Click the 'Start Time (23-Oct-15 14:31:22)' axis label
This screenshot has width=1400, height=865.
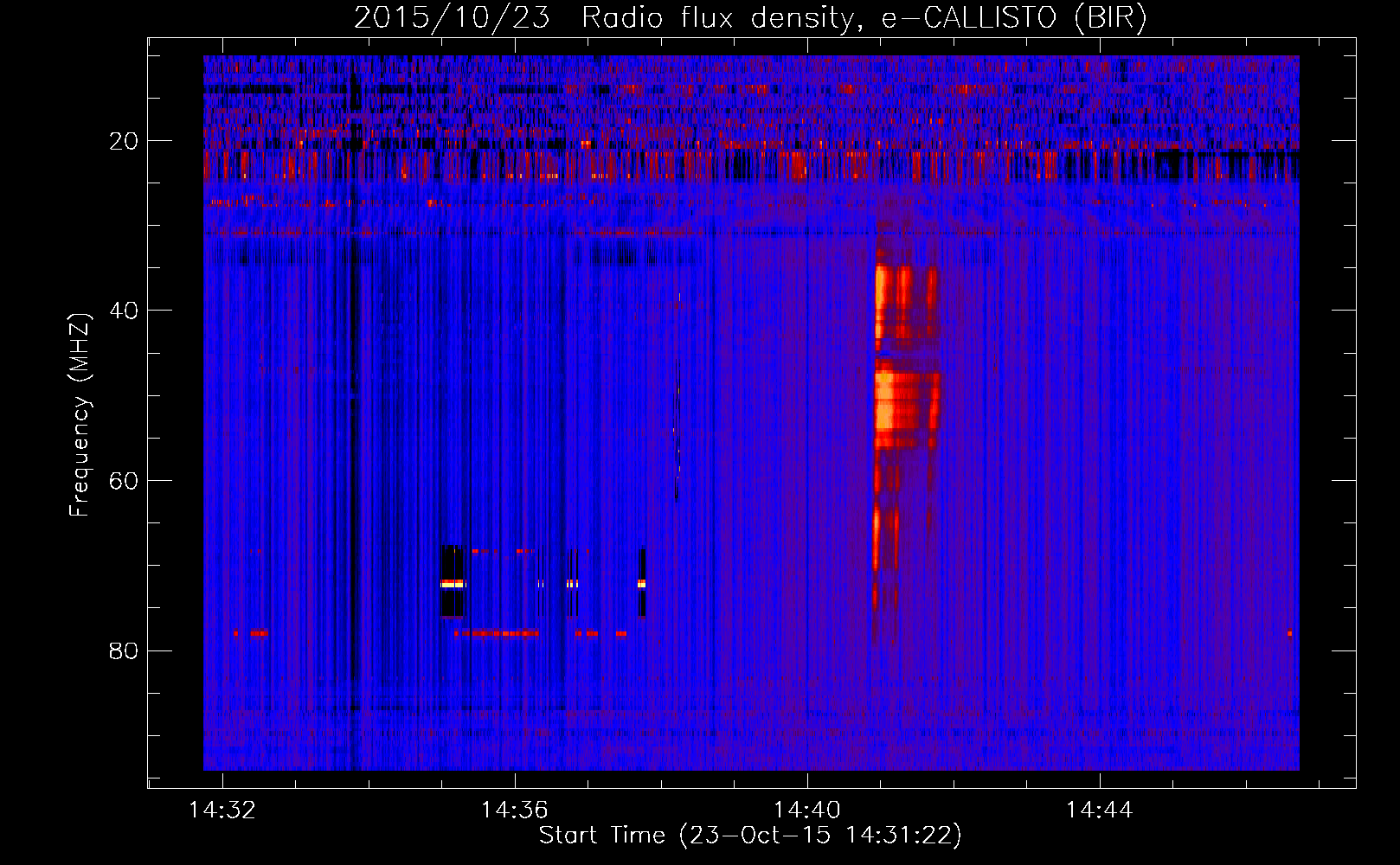coord(750,836)
